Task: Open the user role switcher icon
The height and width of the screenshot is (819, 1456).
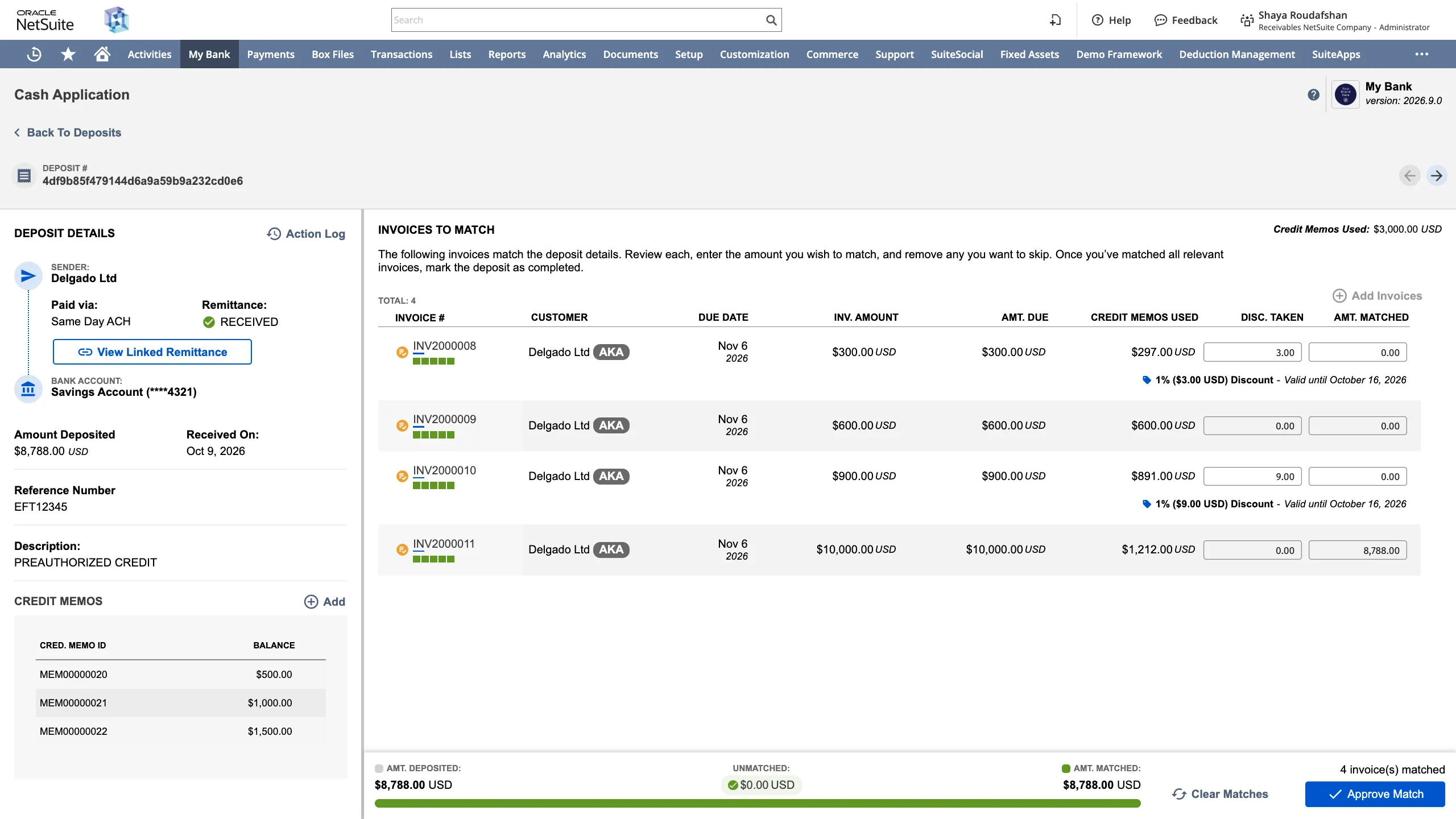Action: coord(1247,20)
